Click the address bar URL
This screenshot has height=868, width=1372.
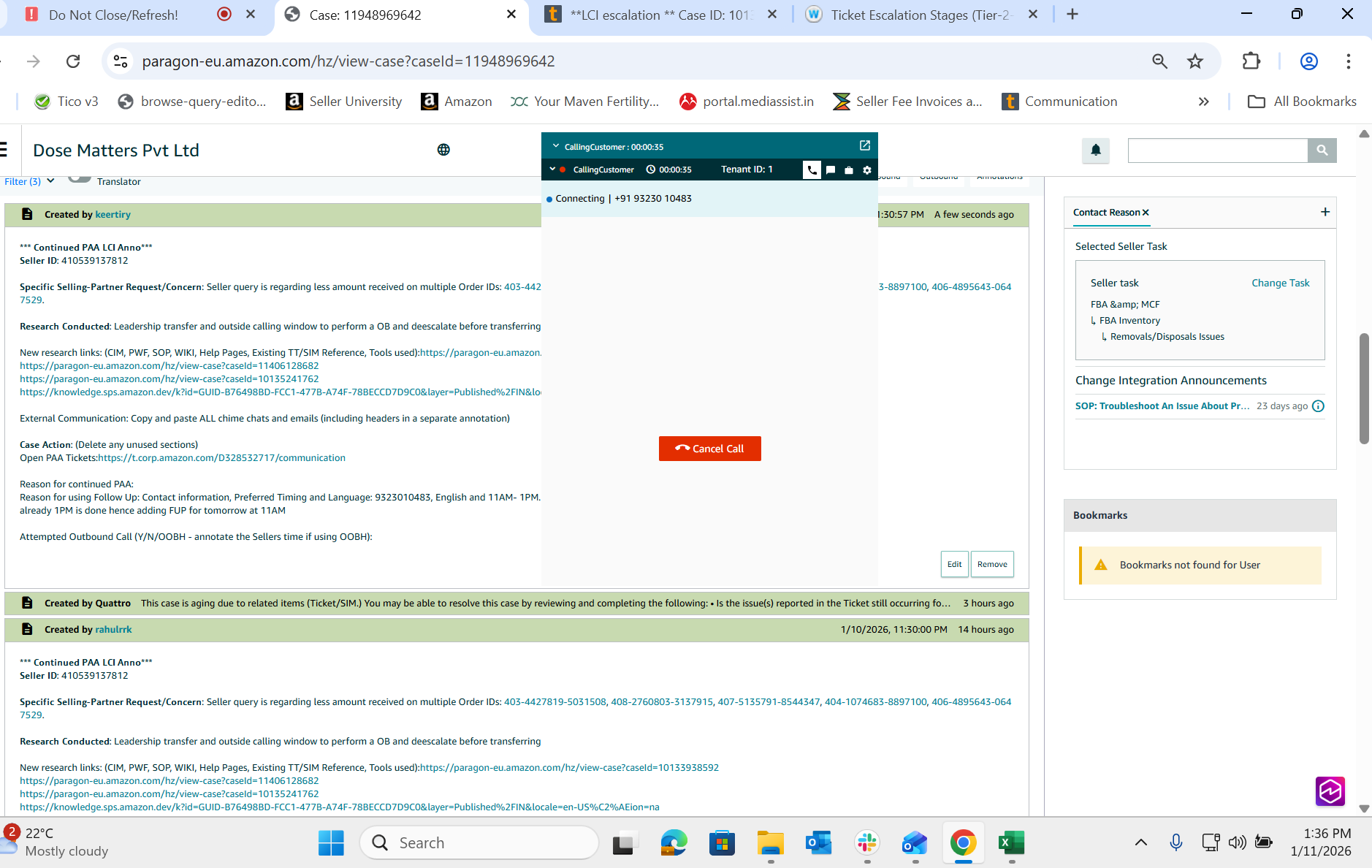[348, 61]
